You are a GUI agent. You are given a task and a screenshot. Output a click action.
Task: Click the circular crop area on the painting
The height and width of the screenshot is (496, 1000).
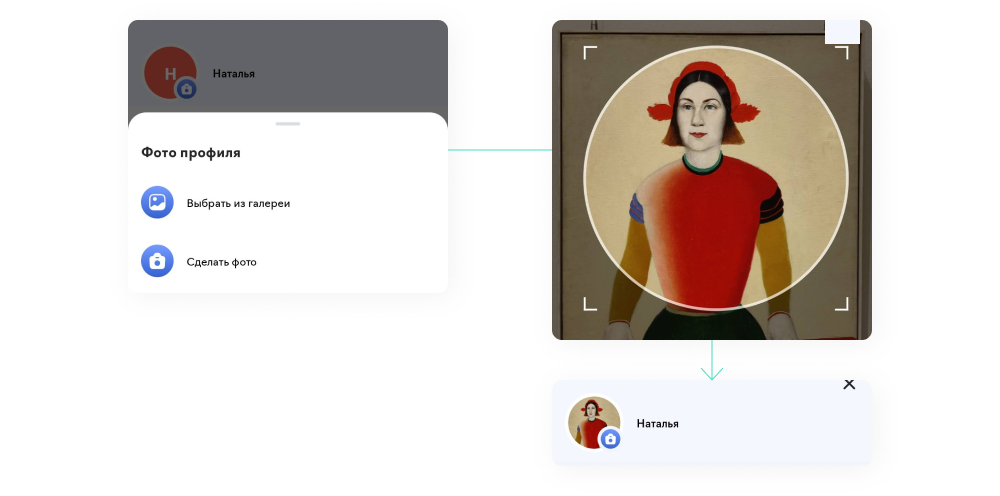tap(716, 178)
